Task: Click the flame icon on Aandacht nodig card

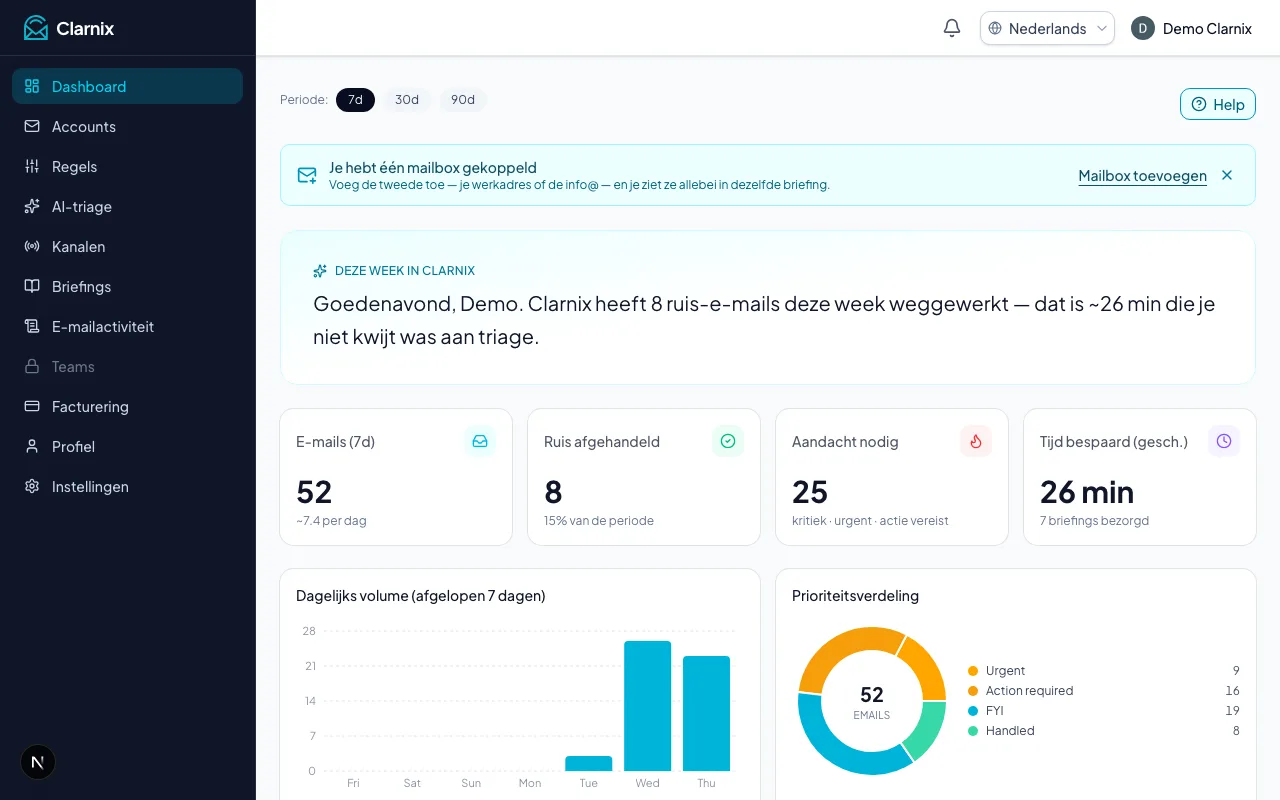Action: [976, 441]
